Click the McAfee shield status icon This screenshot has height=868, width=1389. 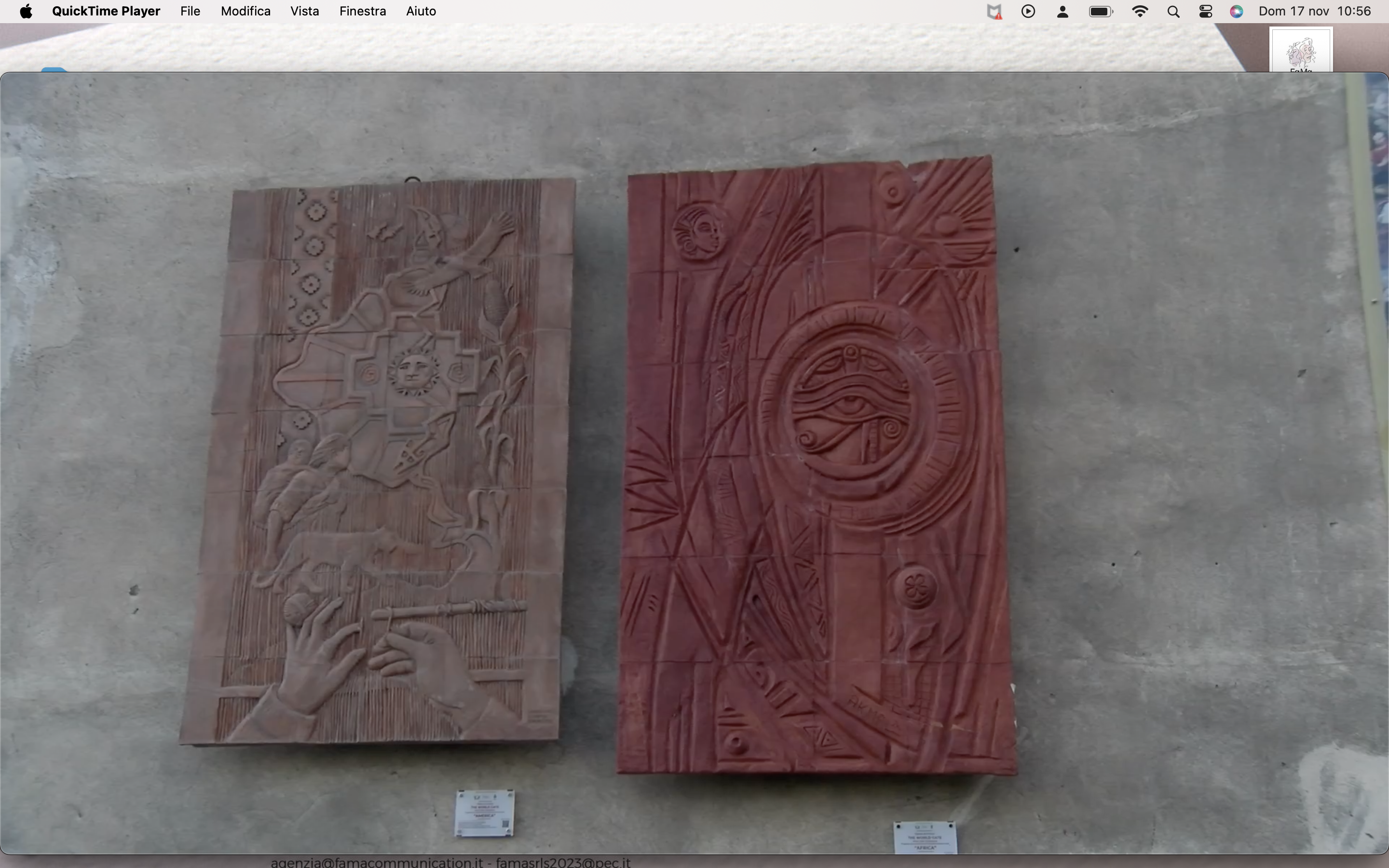(x=994, y=12)
